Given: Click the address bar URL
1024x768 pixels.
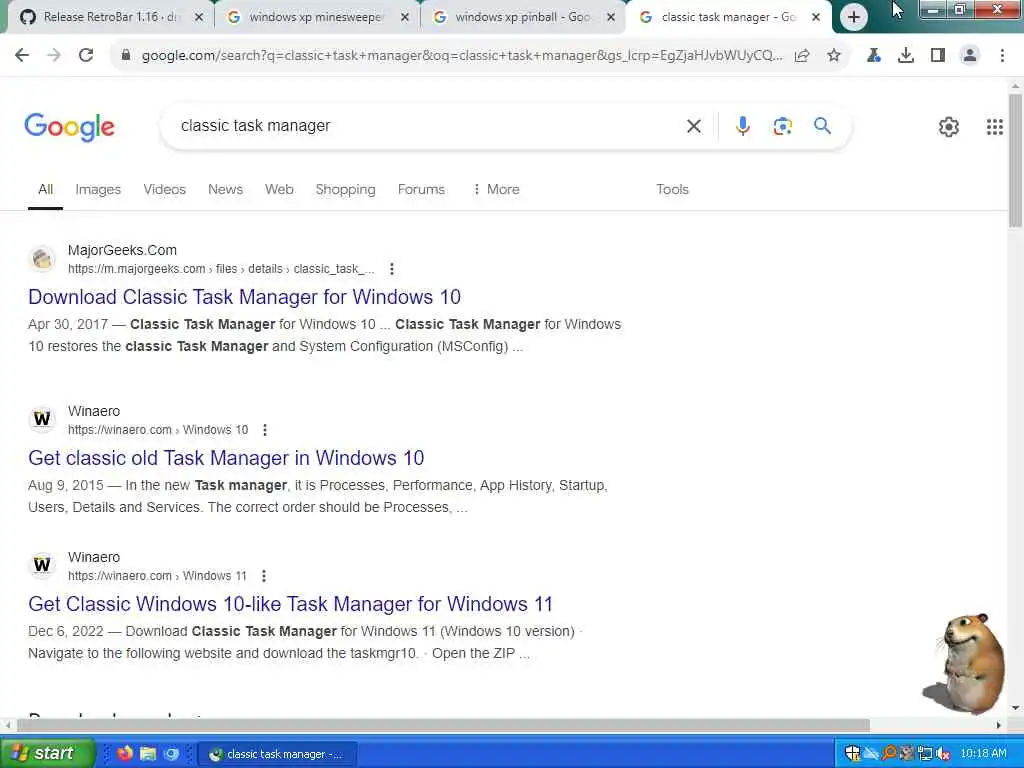Looking at the screenshot, I should pos(462,56).
